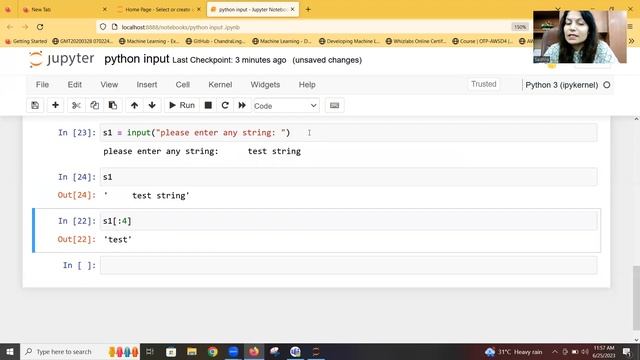Cut selected cells with scissors icon
This screenshot has width=640, height=360.
tap(76, 105)
